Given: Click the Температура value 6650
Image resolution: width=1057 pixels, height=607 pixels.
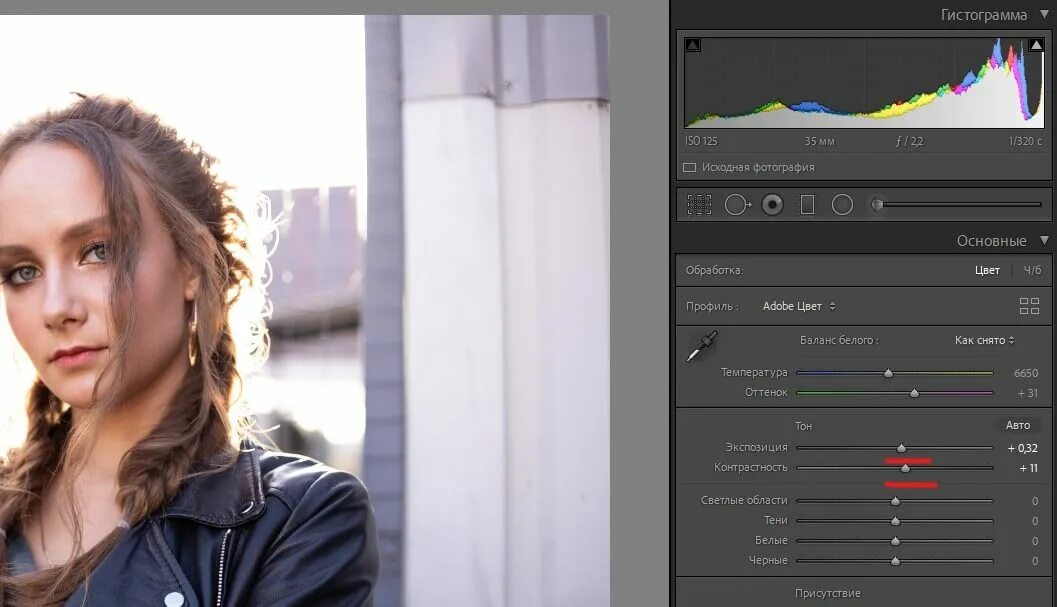Looking at the screenshot, I should tap(1025, 373).
